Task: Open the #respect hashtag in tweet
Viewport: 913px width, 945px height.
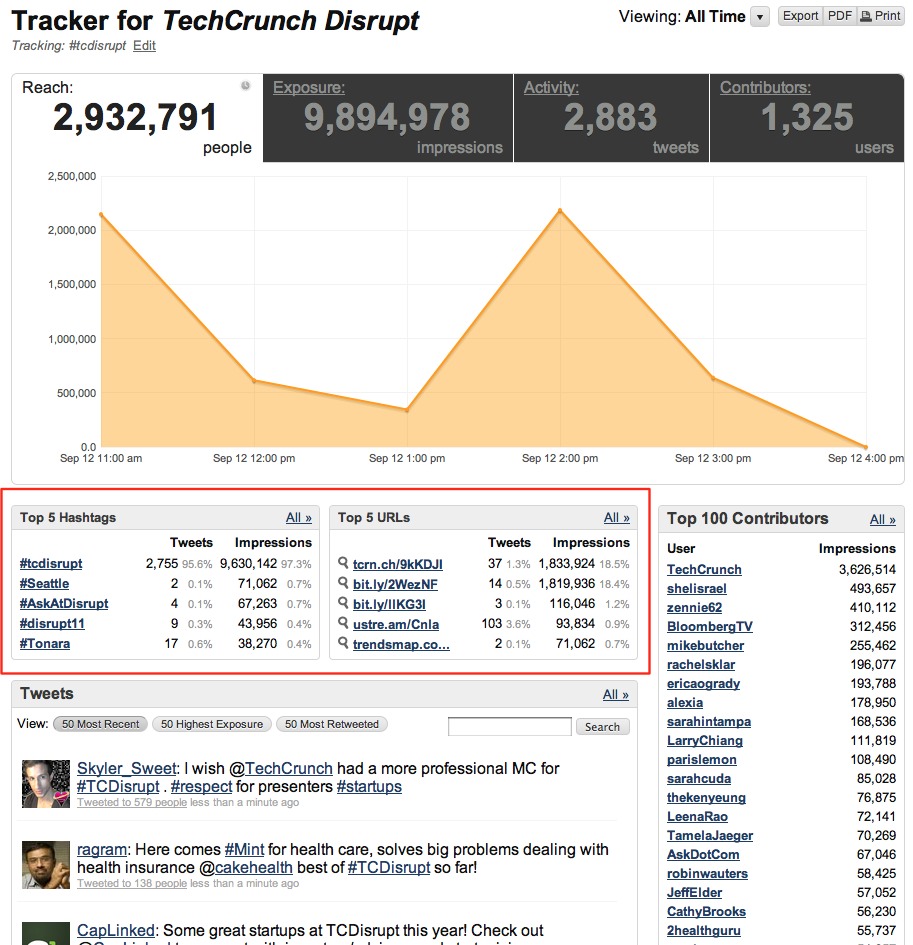Action: point(201,786)
